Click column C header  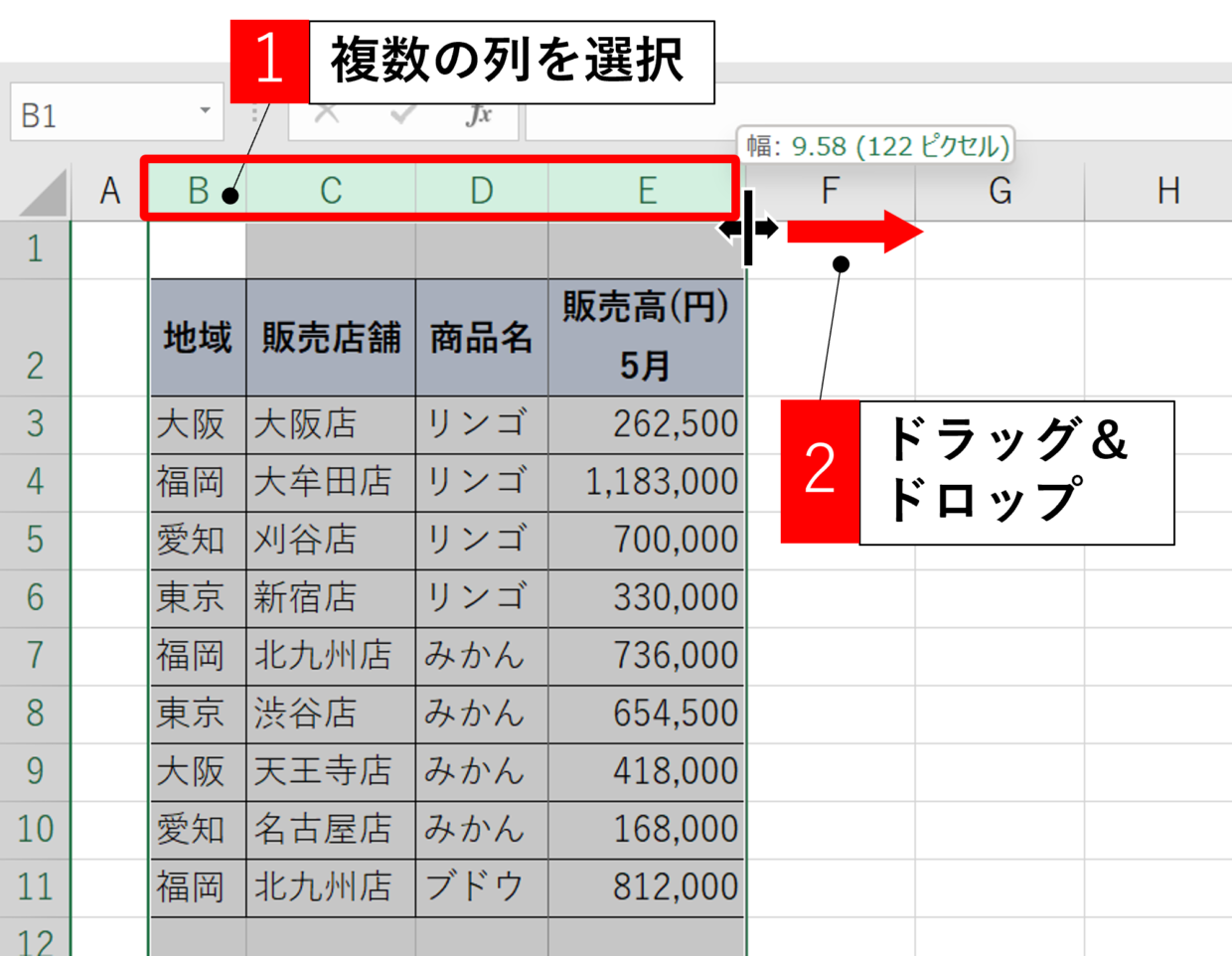pos(331,191)
